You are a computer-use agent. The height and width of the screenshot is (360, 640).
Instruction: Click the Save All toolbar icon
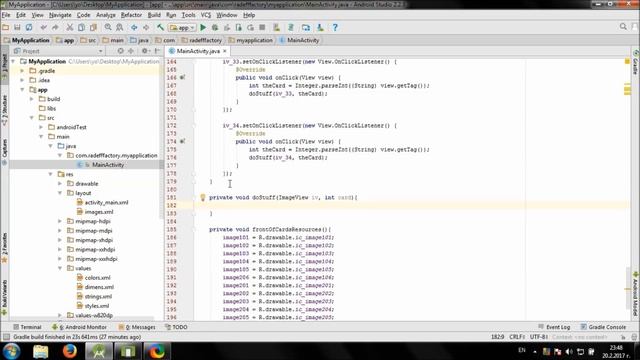17,27
